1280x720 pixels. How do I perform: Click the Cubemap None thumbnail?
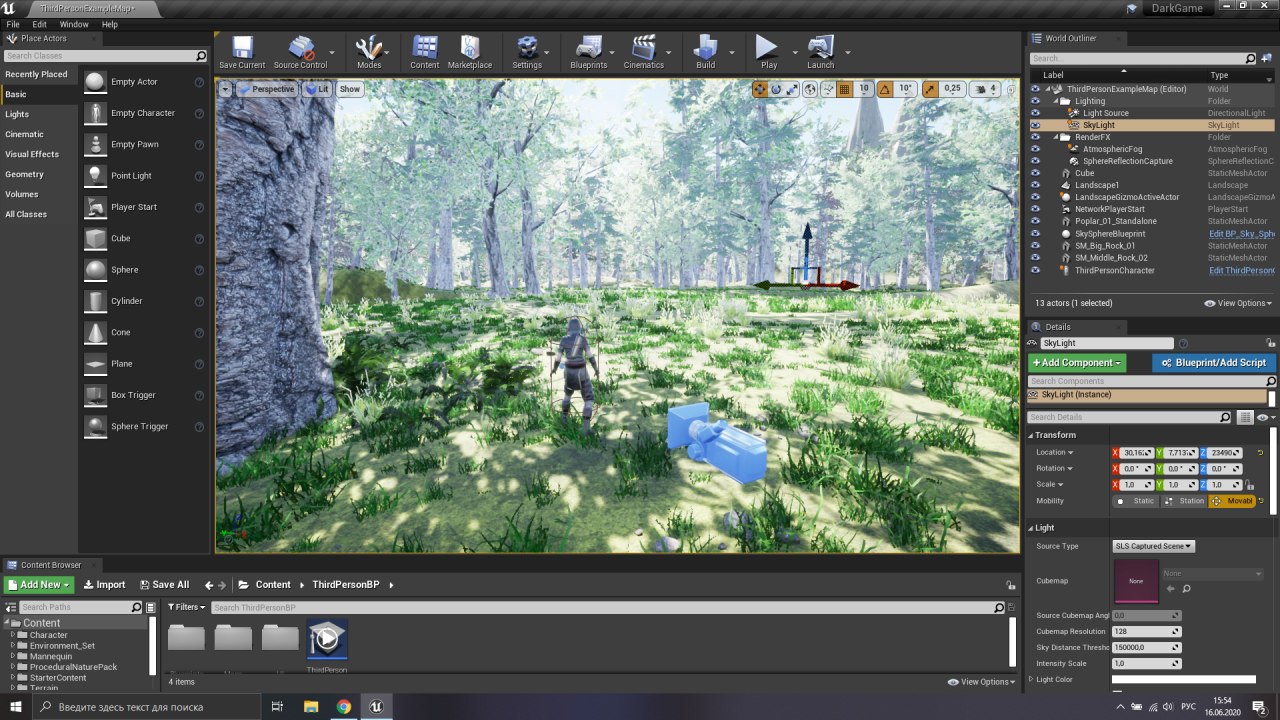point(1136,581)
